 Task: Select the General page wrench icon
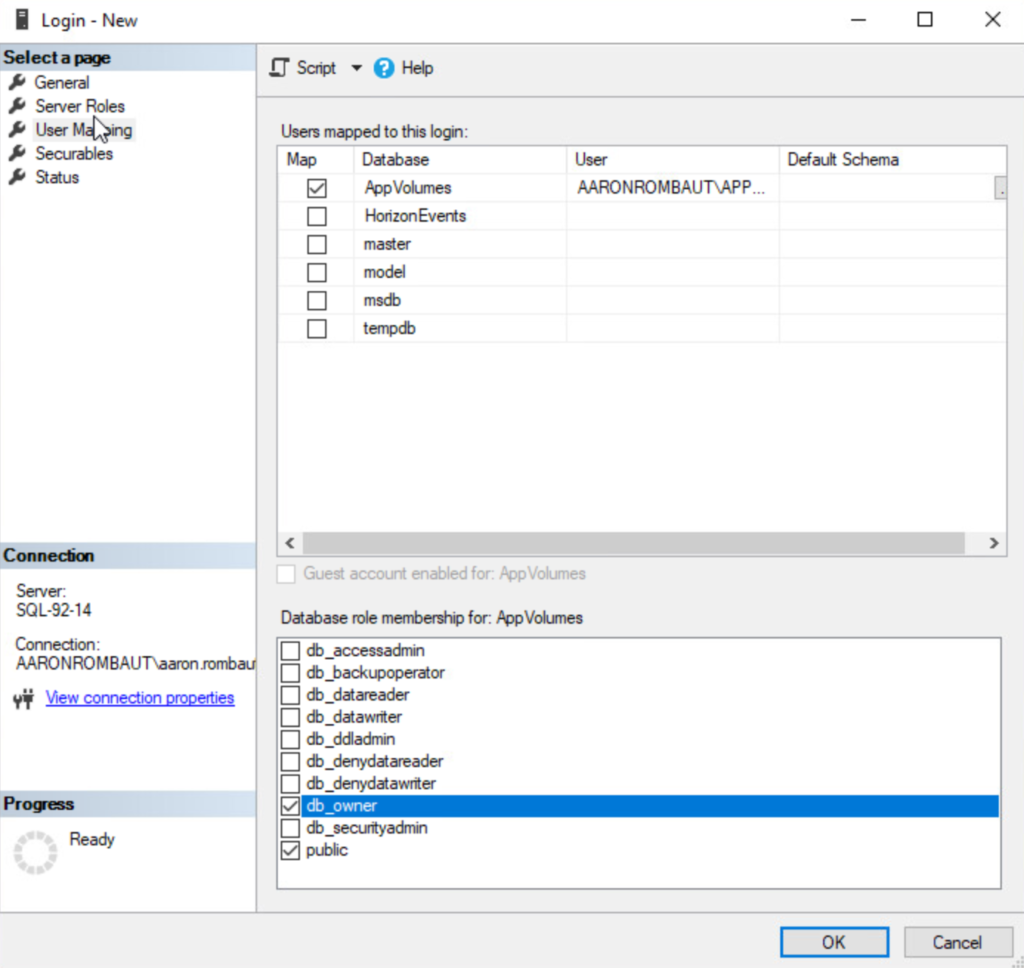pos(17,82)
